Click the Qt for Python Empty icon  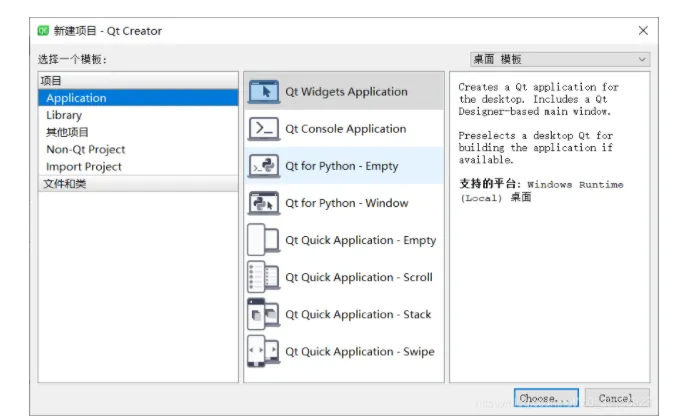[x=263, y=166]
